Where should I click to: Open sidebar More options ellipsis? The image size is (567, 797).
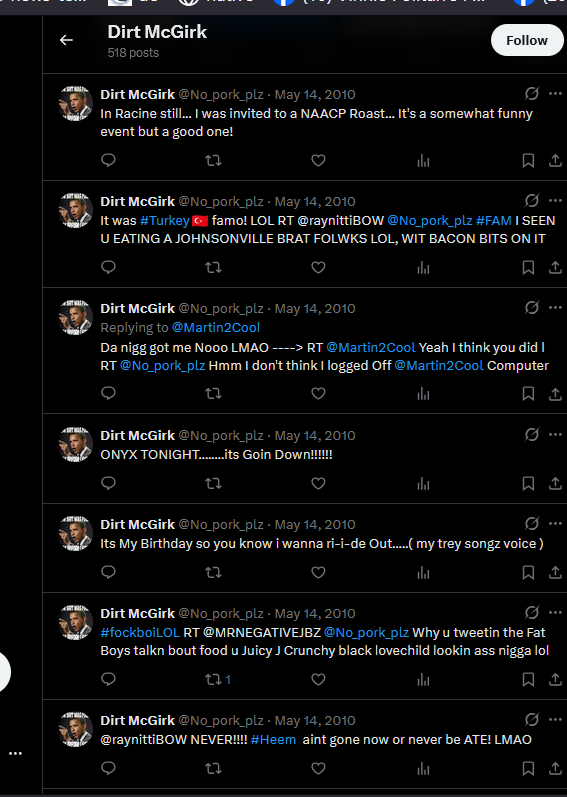(x=16, y=753)
